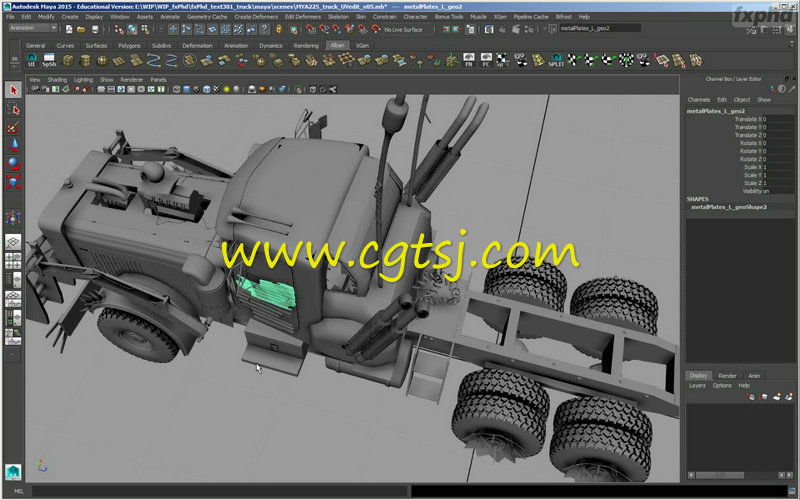The image size is (800, 500).
Task: Toggle use all lights bulb icon
Action: point(227,89)
